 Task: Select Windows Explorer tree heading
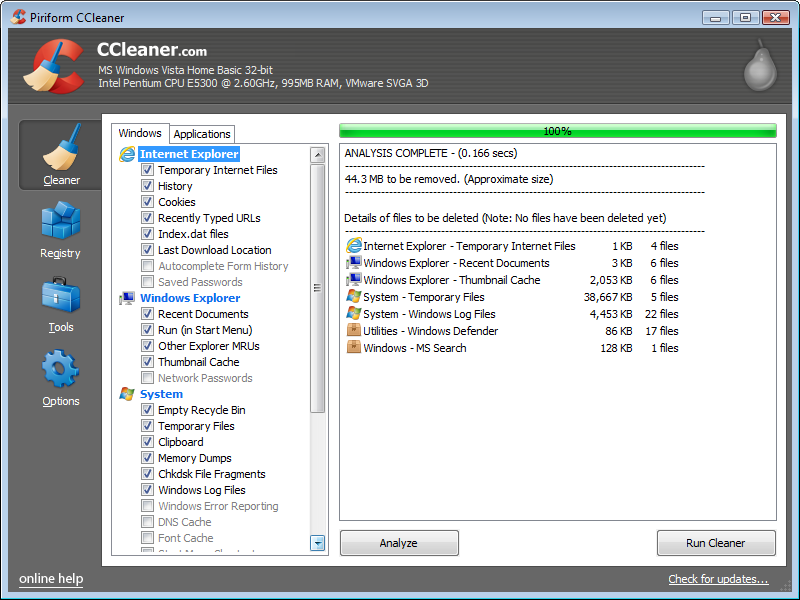point(190,298)
